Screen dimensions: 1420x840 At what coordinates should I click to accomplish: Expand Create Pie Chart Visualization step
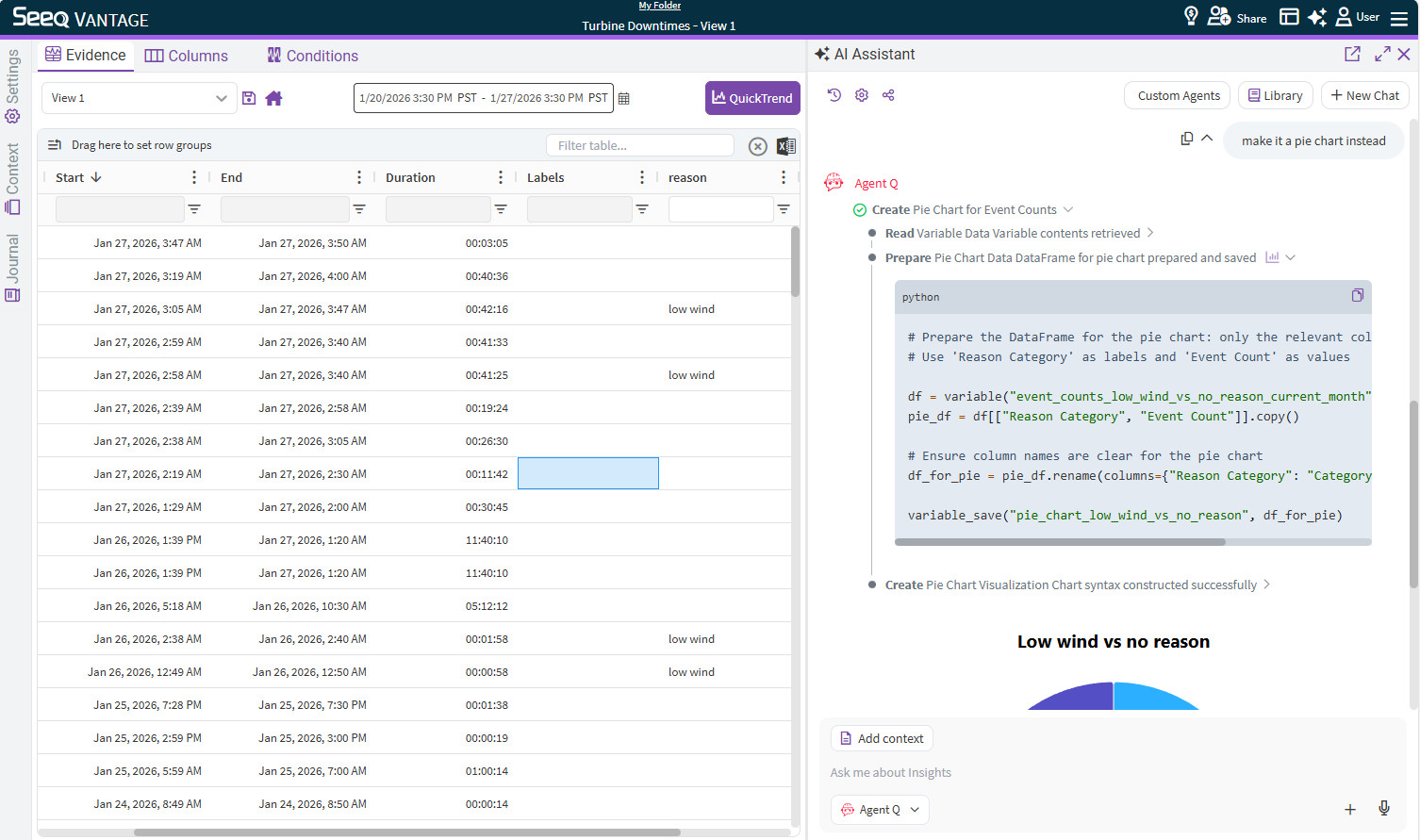[1266, 585]
